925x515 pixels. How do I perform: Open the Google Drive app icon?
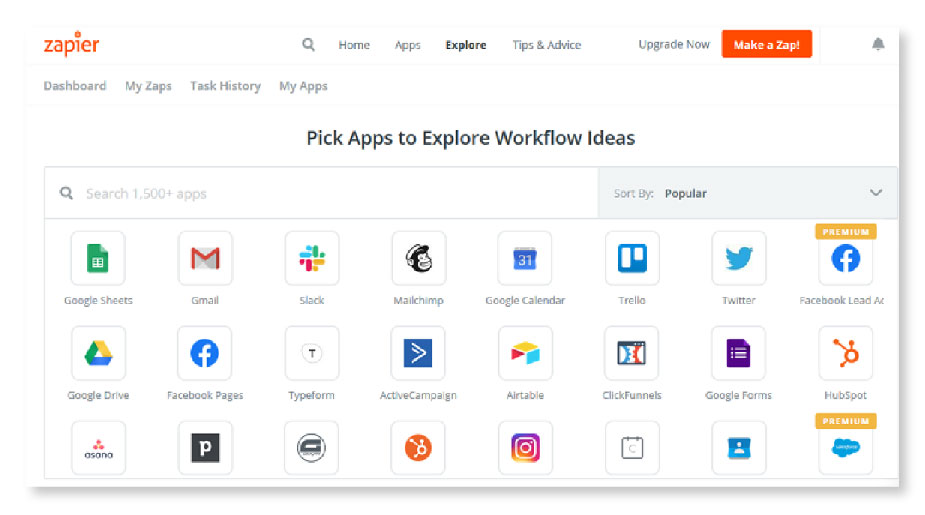(x=98, y=353)
